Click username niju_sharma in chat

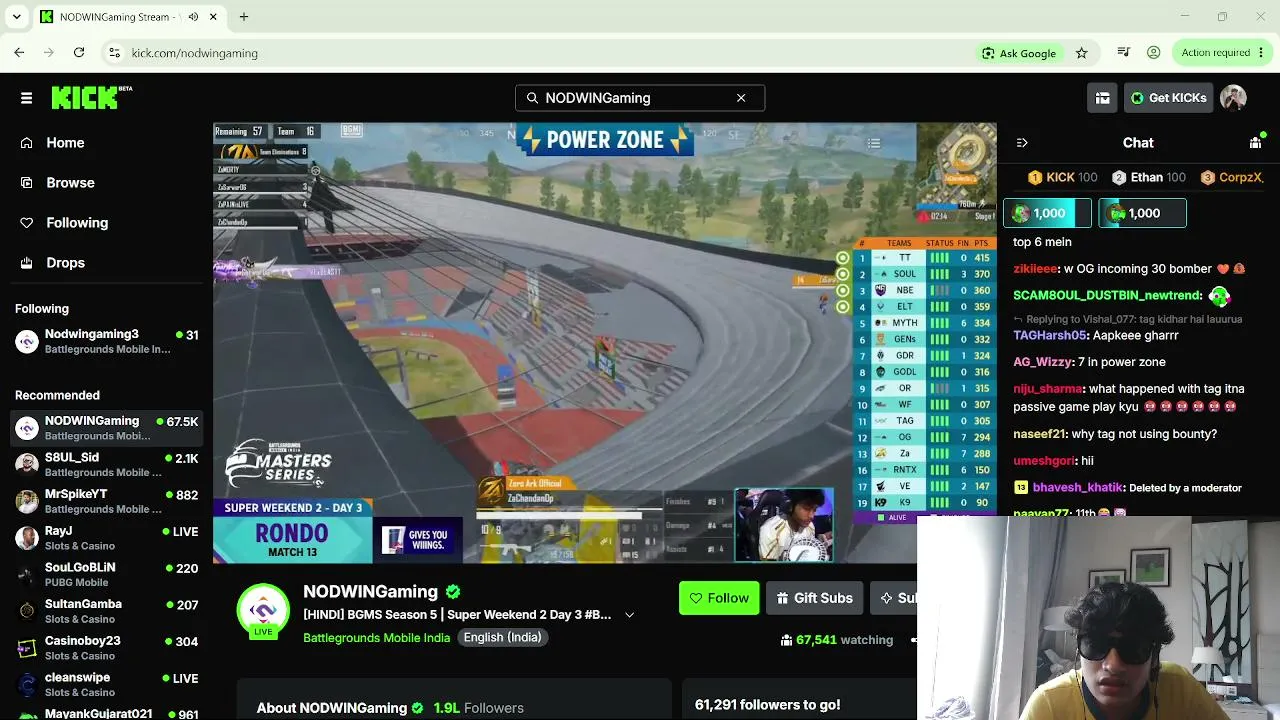(x=1048, y=389)
